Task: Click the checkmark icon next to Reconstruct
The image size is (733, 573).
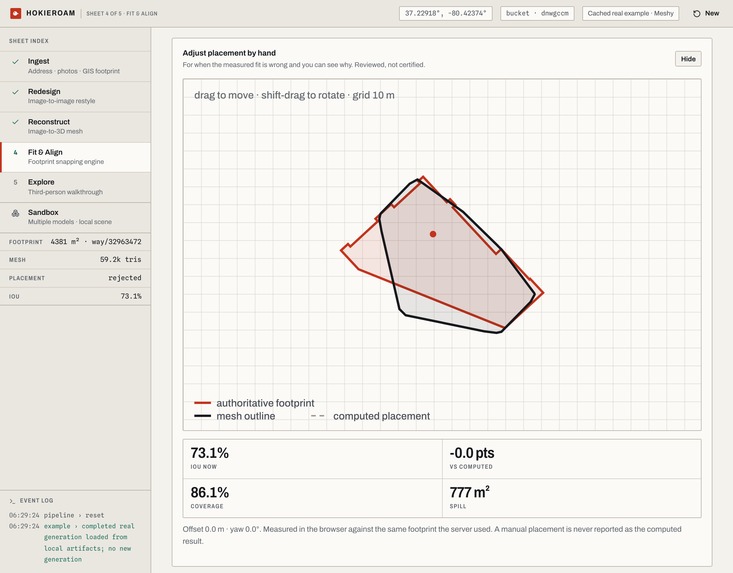Action: [x=15, y=122]
